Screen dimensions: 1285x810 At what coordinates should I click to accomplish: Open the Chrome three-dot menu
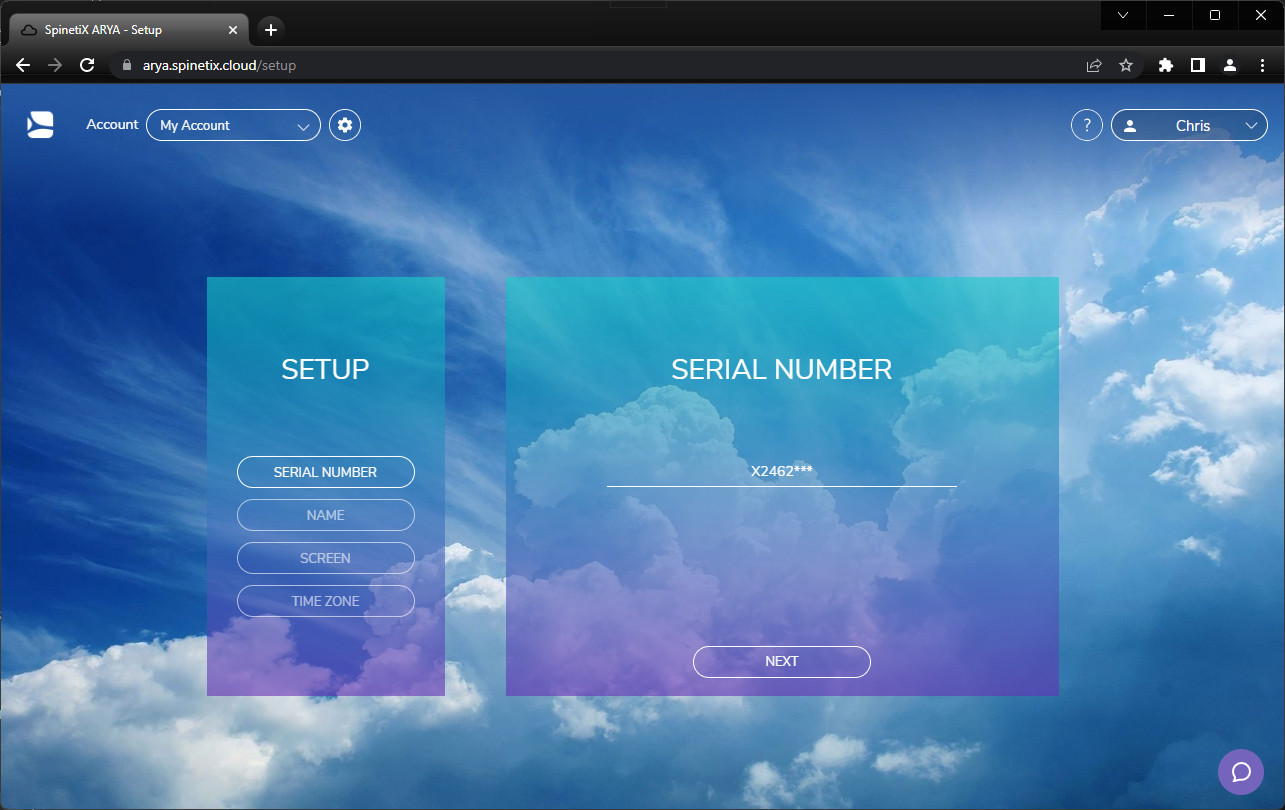point(1262,64)
